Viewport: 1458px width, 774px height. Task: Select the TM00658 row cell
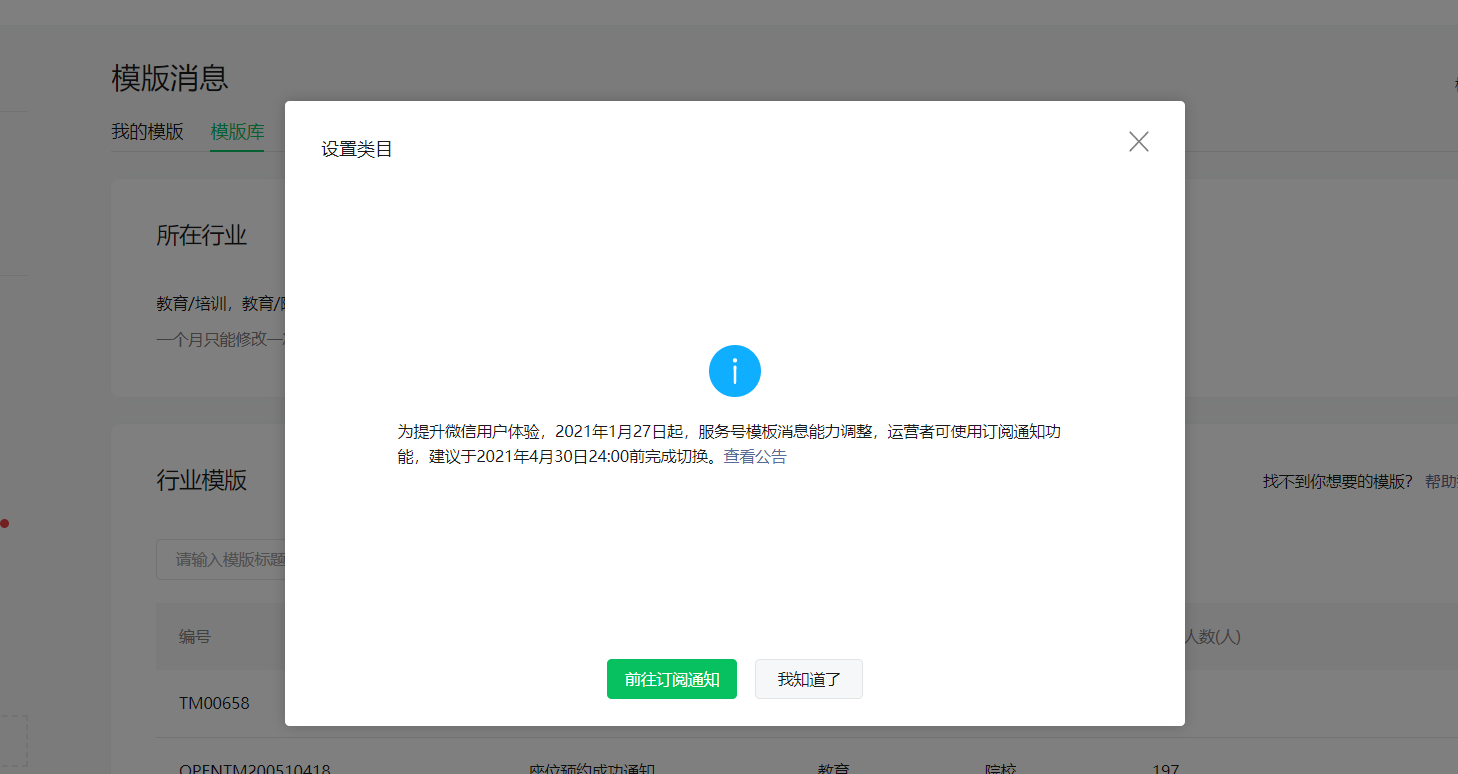(214, 703)
